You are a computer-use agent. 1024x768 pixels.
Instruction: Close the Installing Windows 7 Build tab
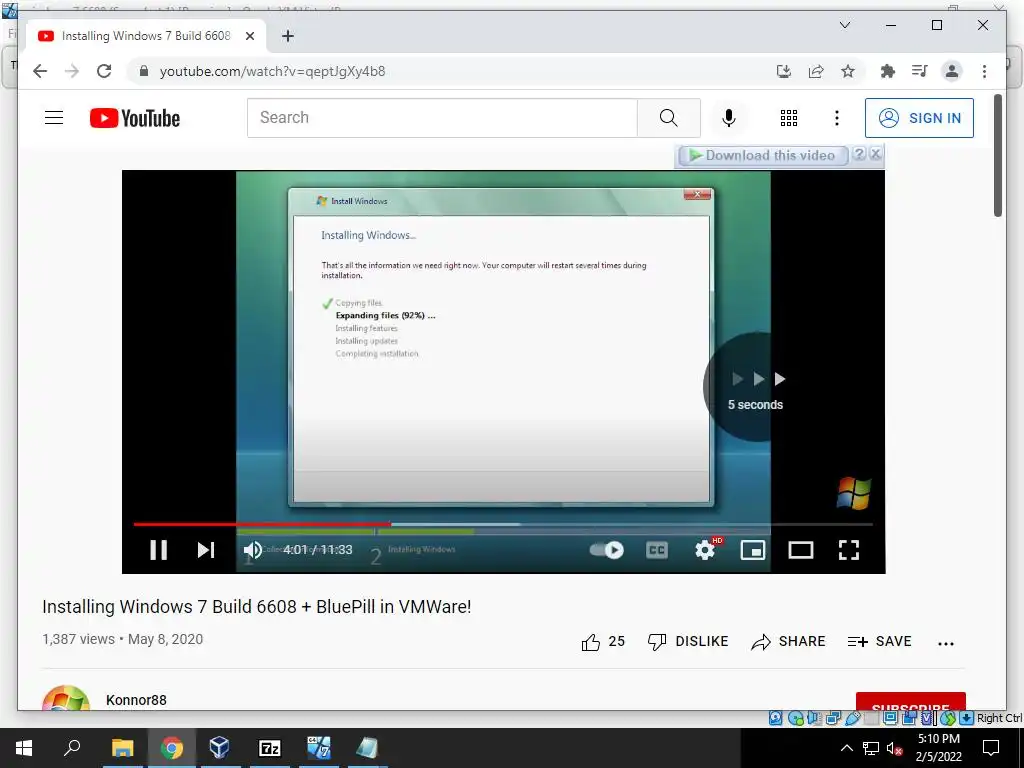pyautogui.click(x=249, y=36)
